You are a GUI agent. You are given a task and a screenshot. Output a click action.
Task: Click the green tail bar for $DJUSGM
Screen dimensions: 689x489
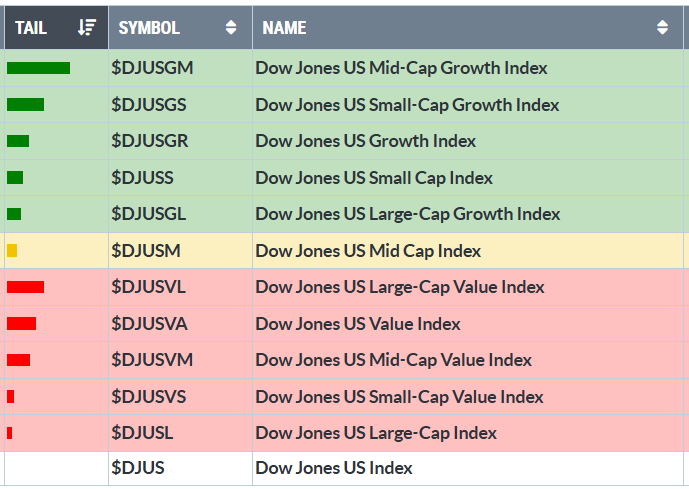click(38, 68)
